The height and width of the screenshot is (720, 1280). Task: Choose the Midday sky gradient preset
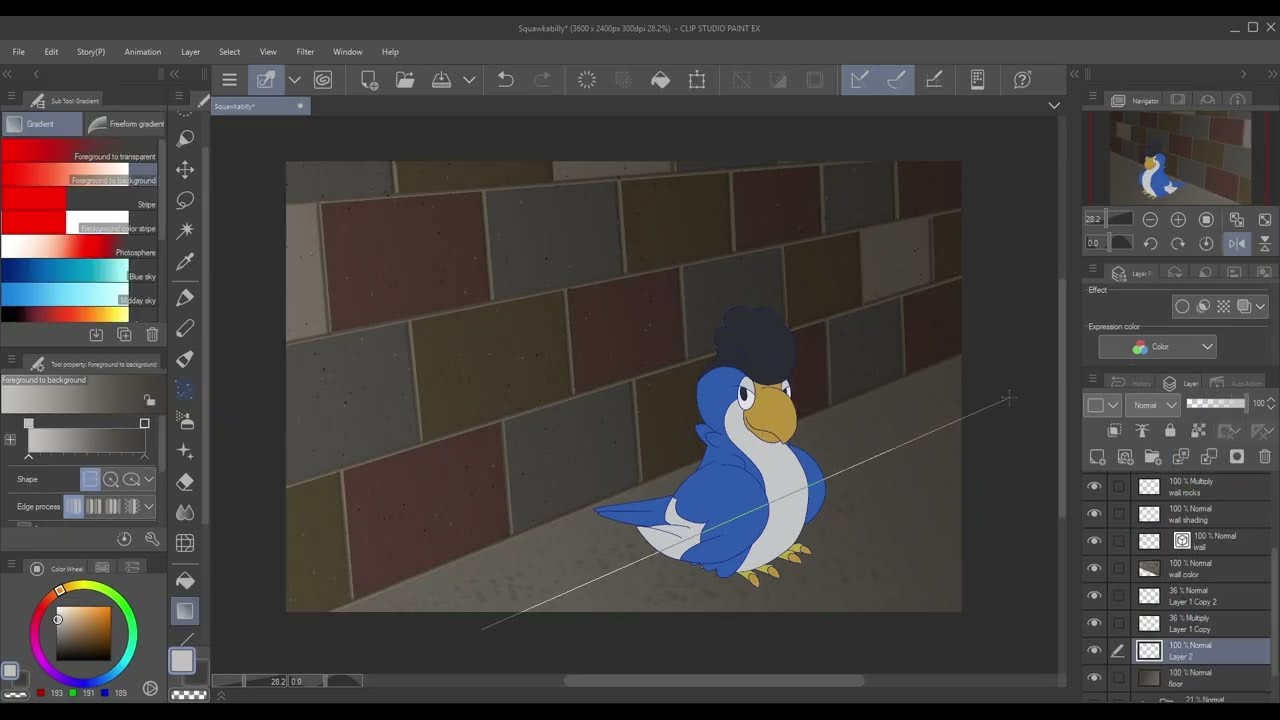click(80, 296)
